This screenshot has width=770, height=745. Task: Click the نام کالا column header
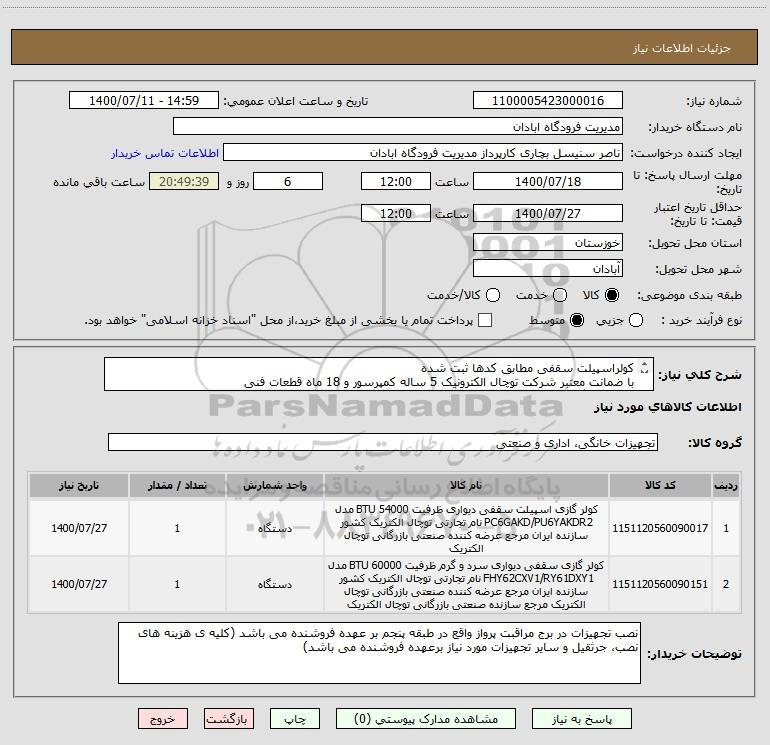point(466,485)
